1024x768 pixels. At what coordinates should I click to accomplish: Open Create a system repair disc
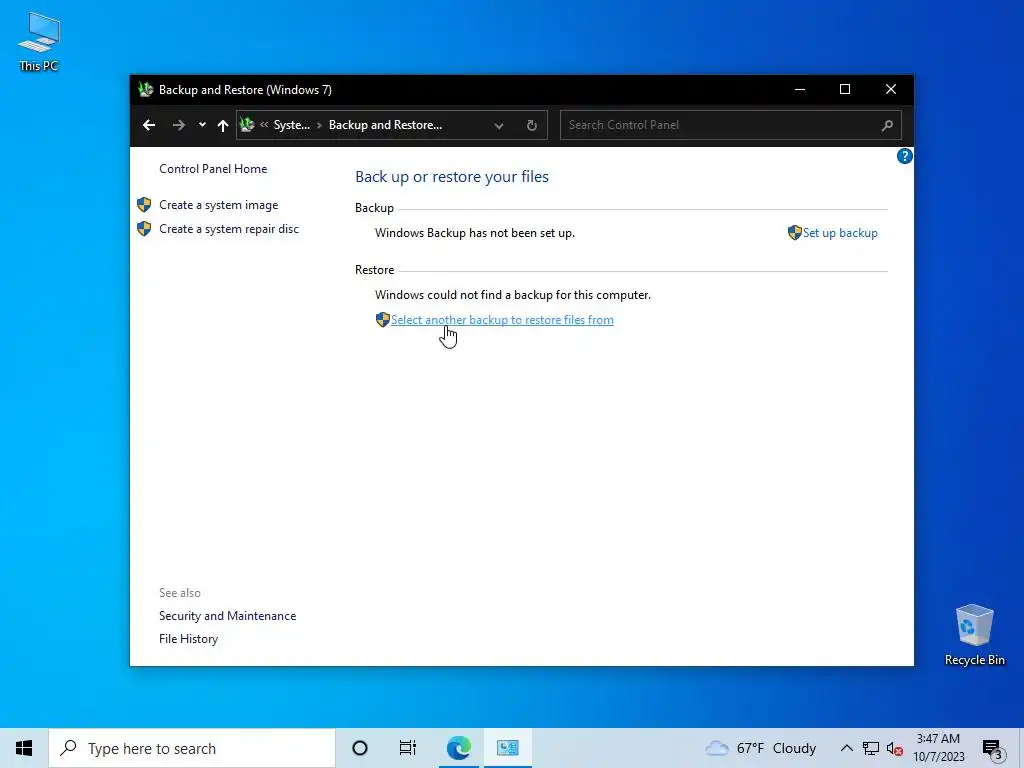click(229, 229)
